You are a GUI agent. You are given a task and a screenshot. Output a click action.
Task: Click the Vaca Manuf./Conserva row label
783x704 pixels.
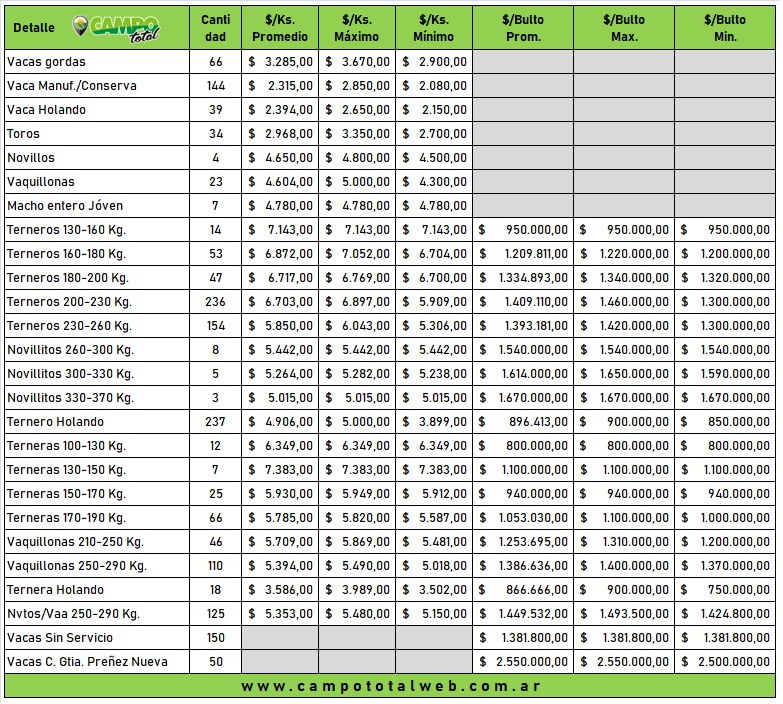click(72, 86)
